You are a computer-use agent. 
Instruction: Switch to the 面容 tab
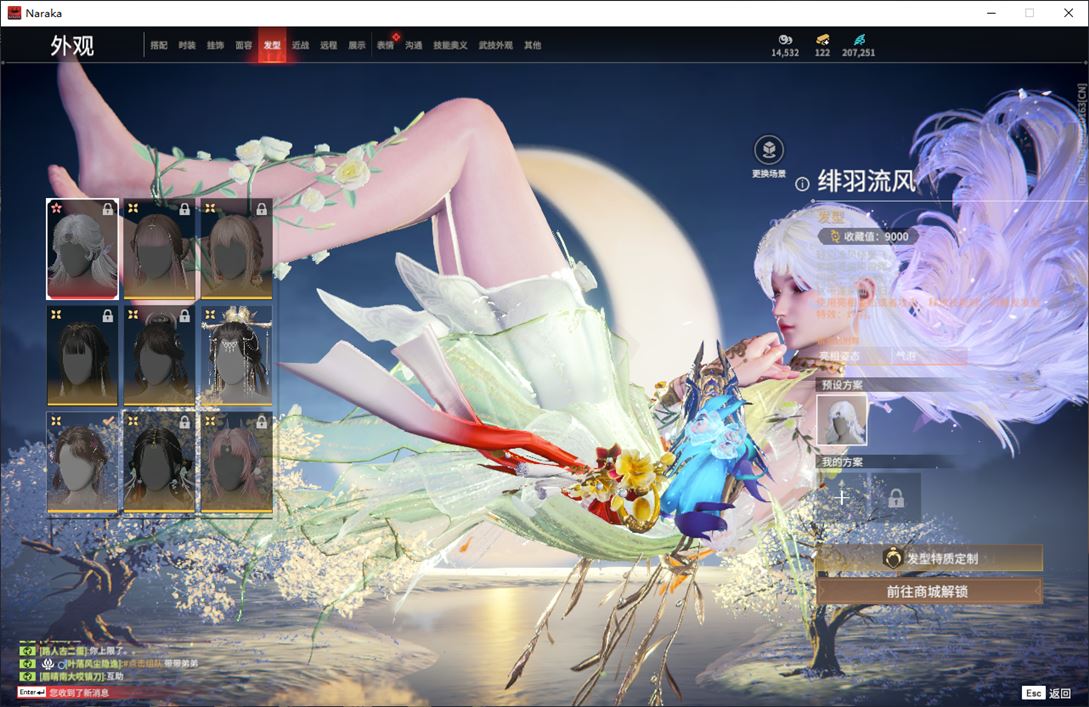pos(243,45)
